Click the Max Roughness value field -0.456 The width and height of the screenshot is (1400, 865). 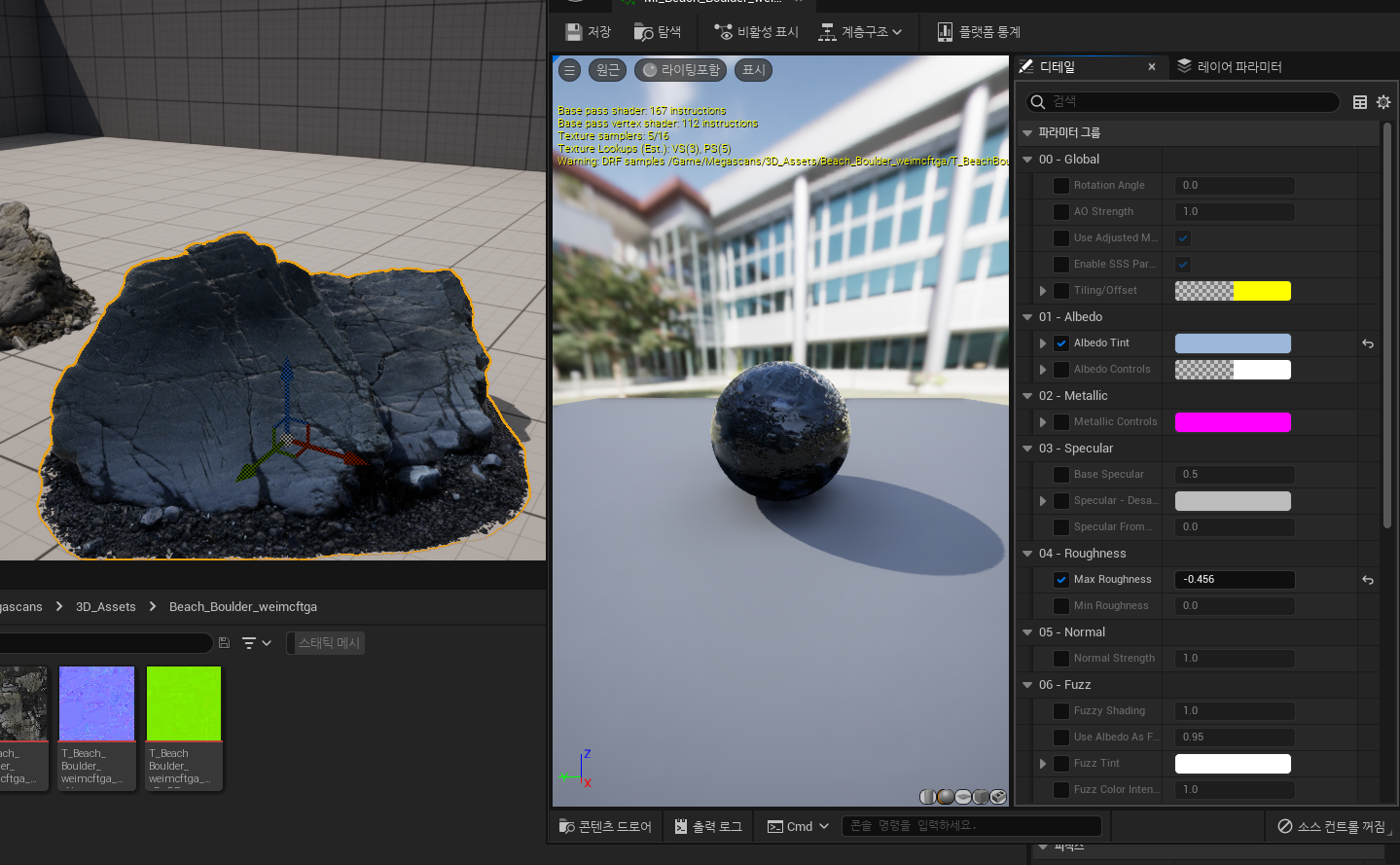coord(1235,580)
